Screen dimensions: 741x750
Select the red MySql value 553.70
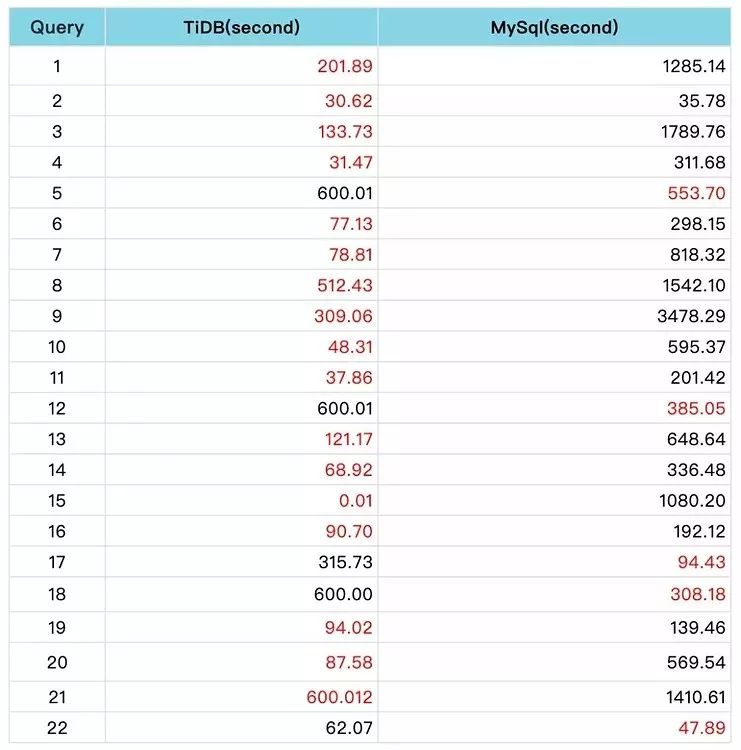tap(697, 192)
